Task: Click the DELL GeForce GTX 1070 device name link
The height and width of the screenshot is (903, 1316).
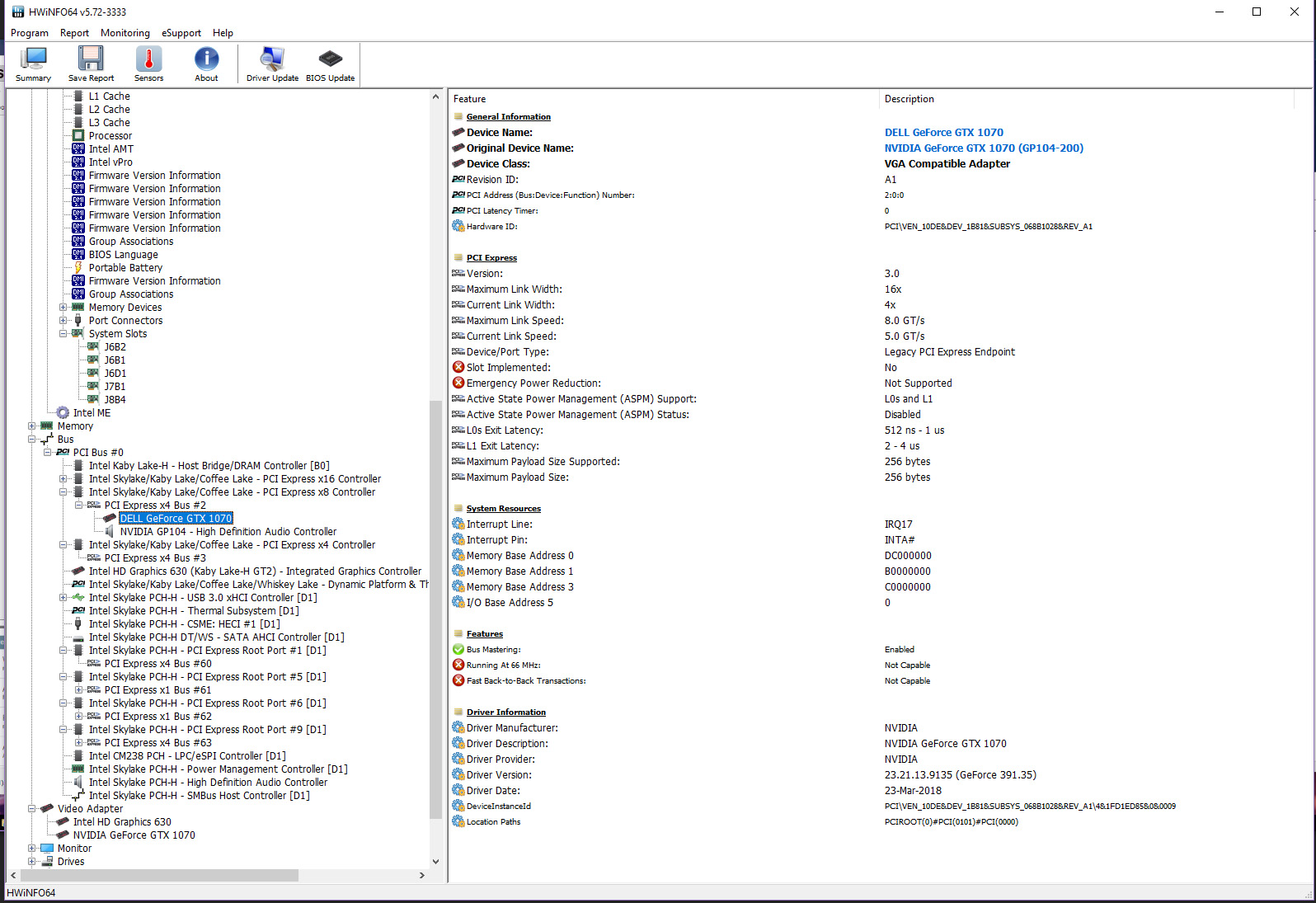Action: [944, 133]
